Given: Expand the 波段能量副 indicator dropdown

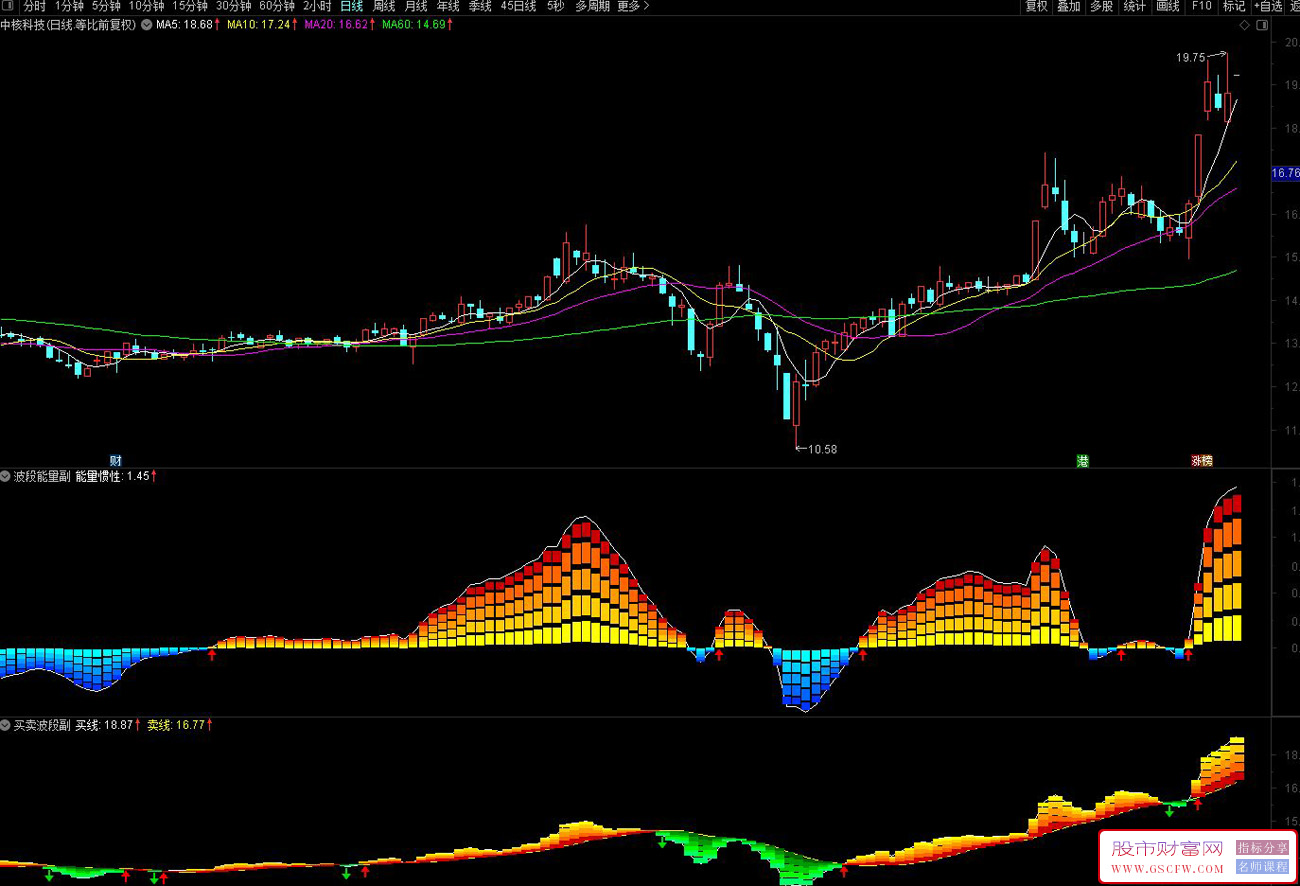Looking at the screenshot, I should click(6, 476).
